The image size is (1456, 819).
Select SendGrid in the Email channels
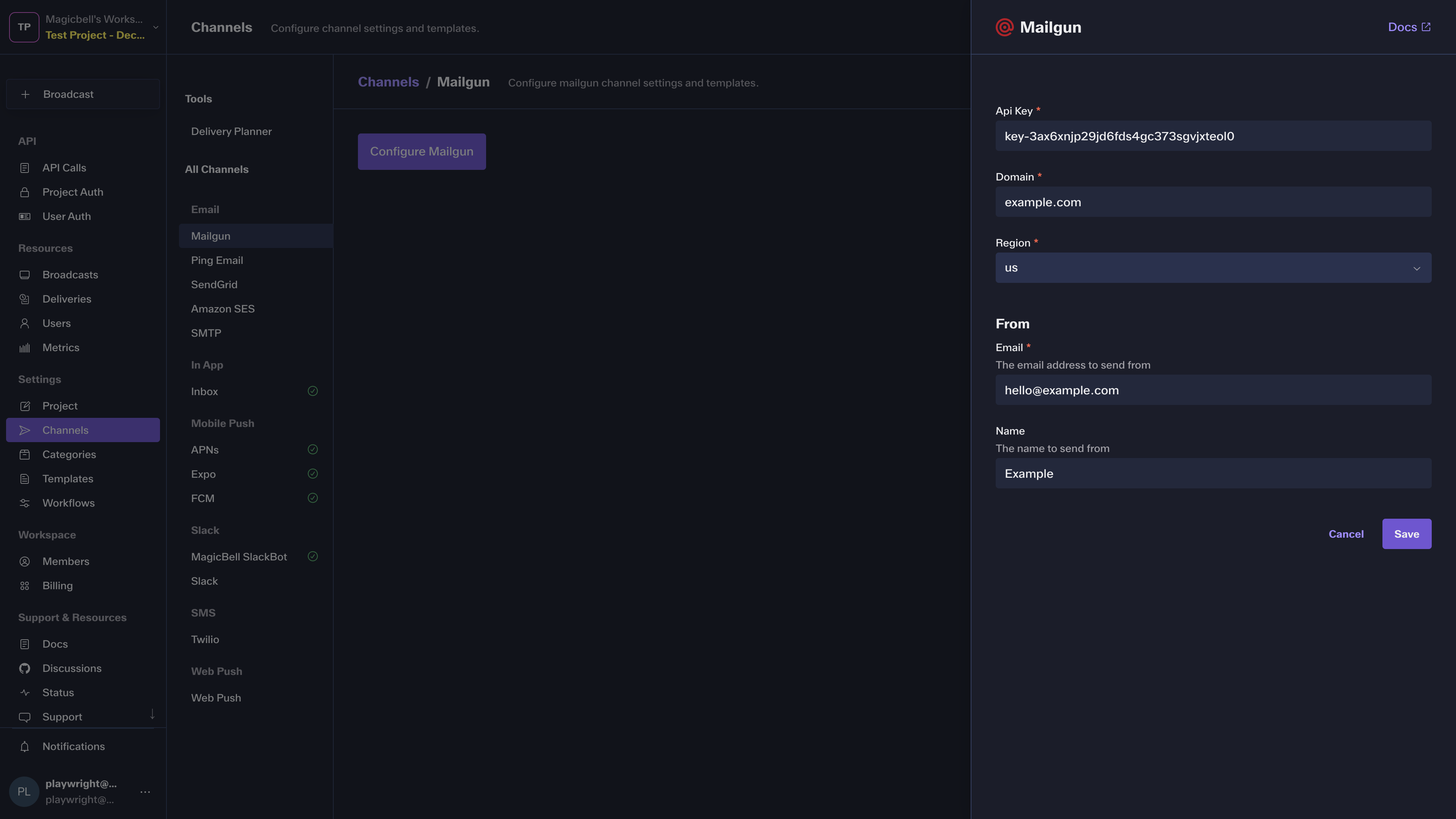point(214,284)
